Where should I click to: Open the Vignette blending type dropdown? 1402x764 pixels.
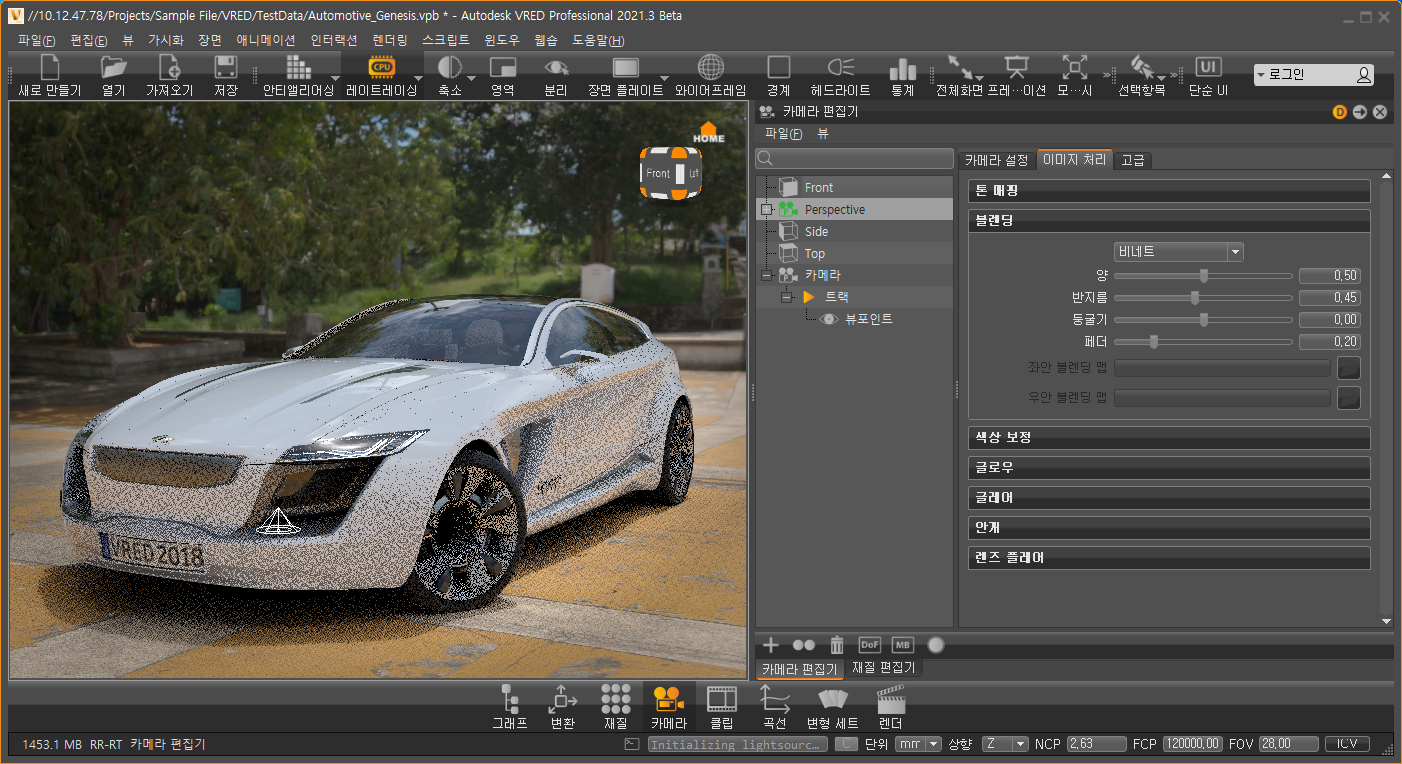point(1178,252)
